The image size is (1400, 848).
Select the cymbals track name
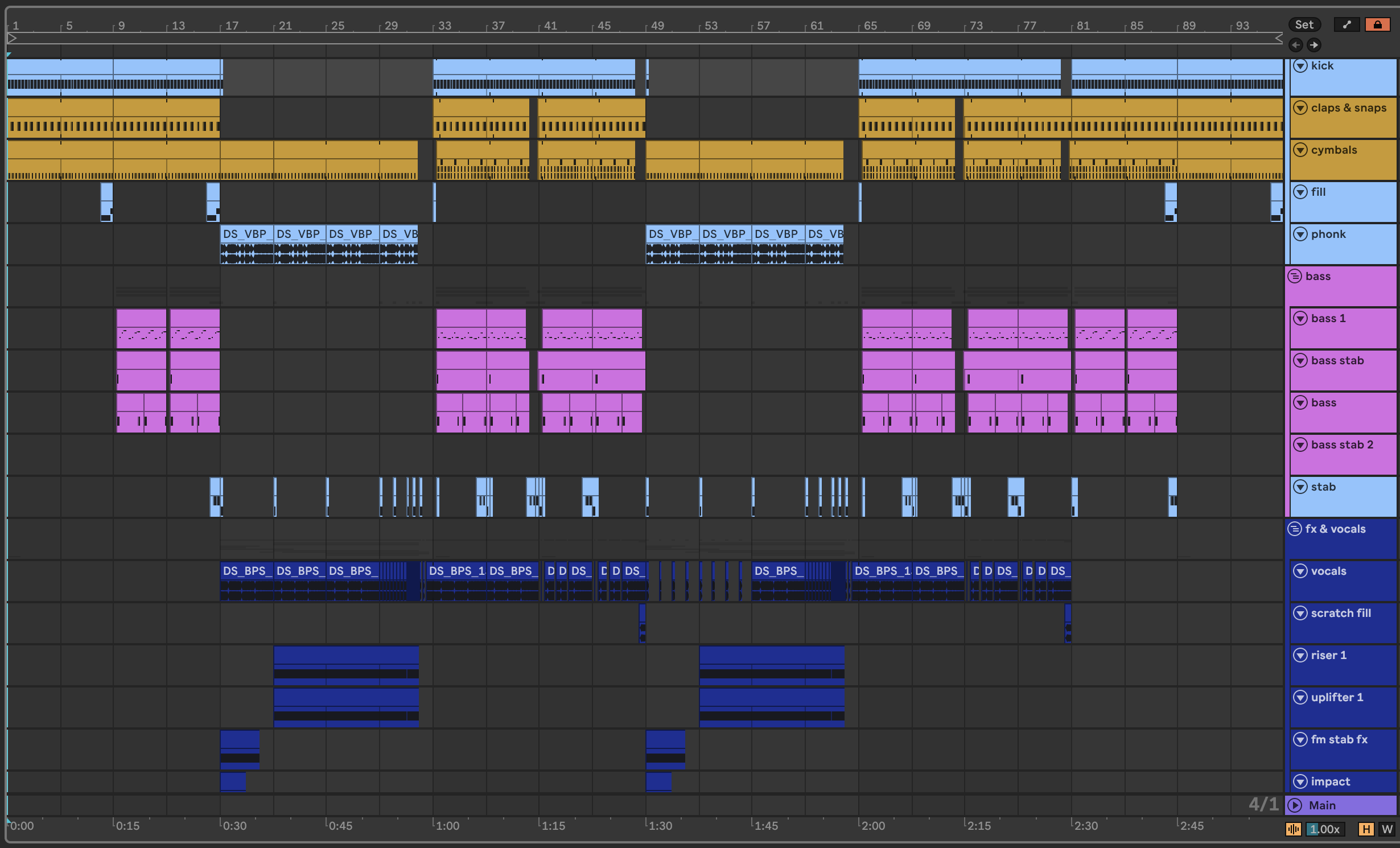[x=1334, y=150]
